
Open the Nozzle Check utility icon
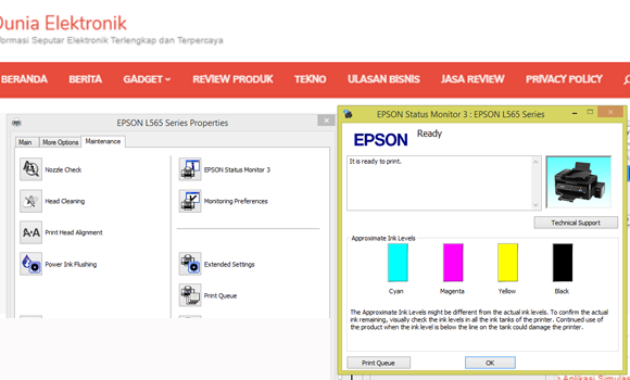(x=31, y=169)
